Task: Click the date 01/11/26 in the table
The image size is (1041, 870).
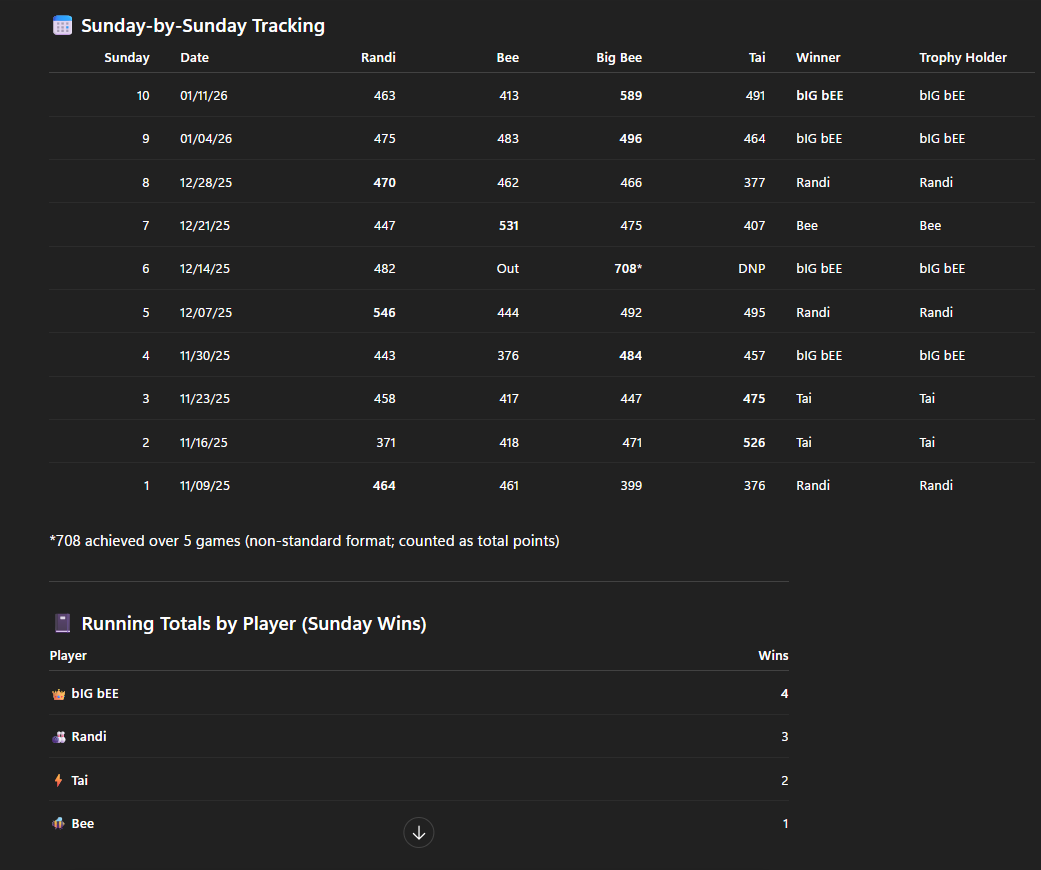Action: coord(205,96)
